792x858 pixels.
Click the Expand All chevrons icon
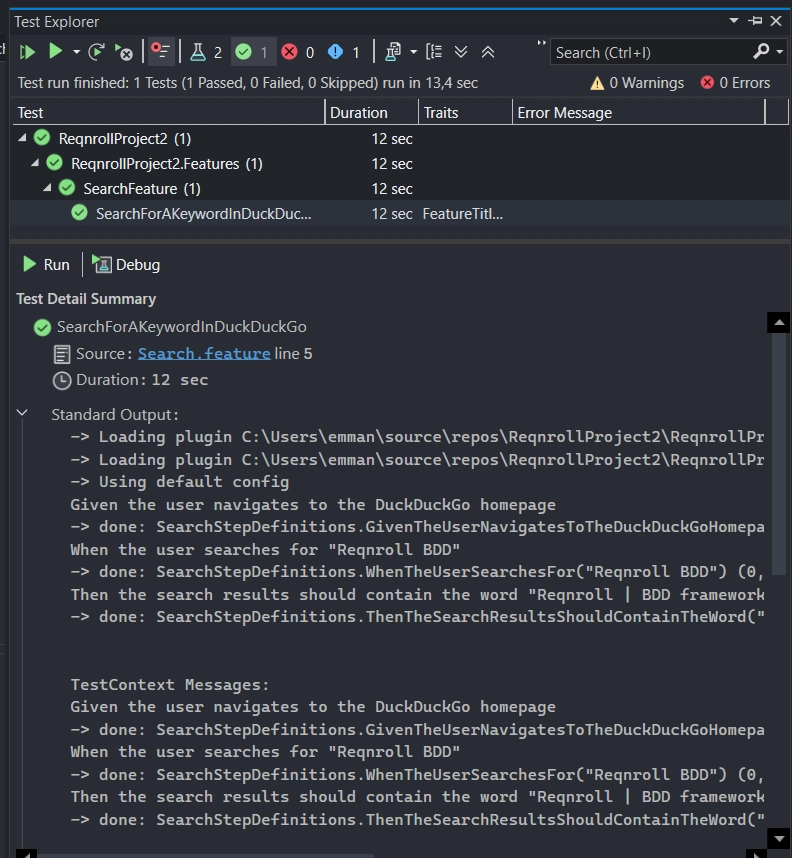point(461,52)
